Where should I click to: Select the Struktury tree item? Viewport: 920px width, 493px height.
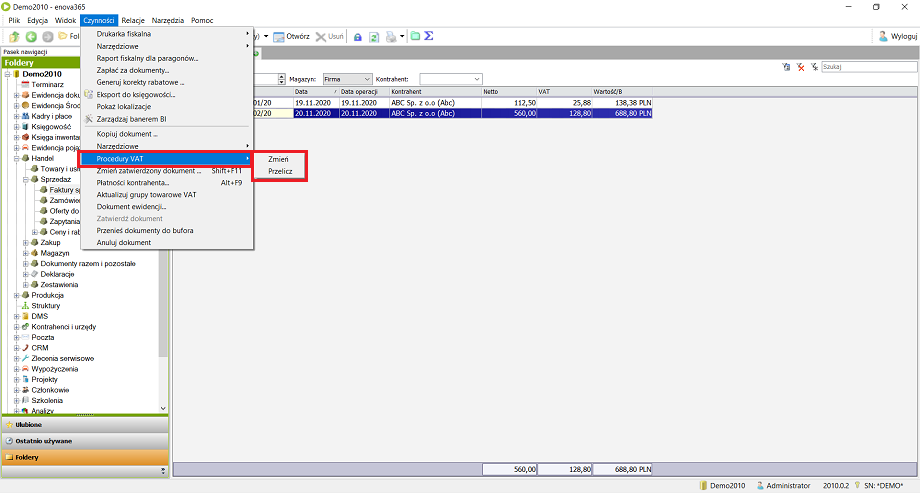point(46,306)
